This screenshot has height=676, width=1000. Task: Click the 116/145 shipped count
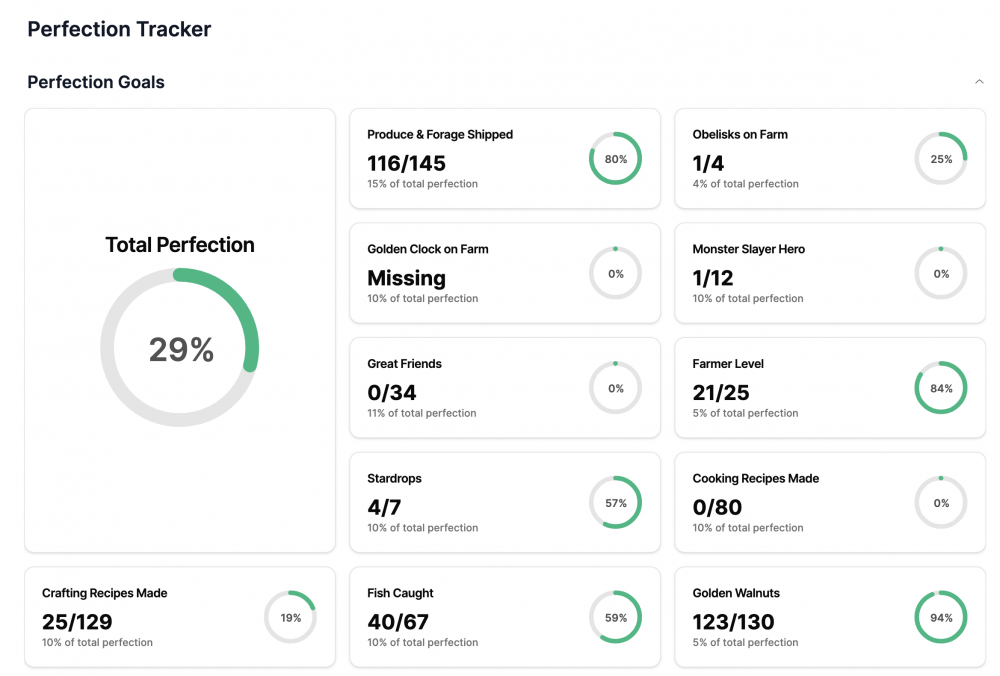(406, 163)
